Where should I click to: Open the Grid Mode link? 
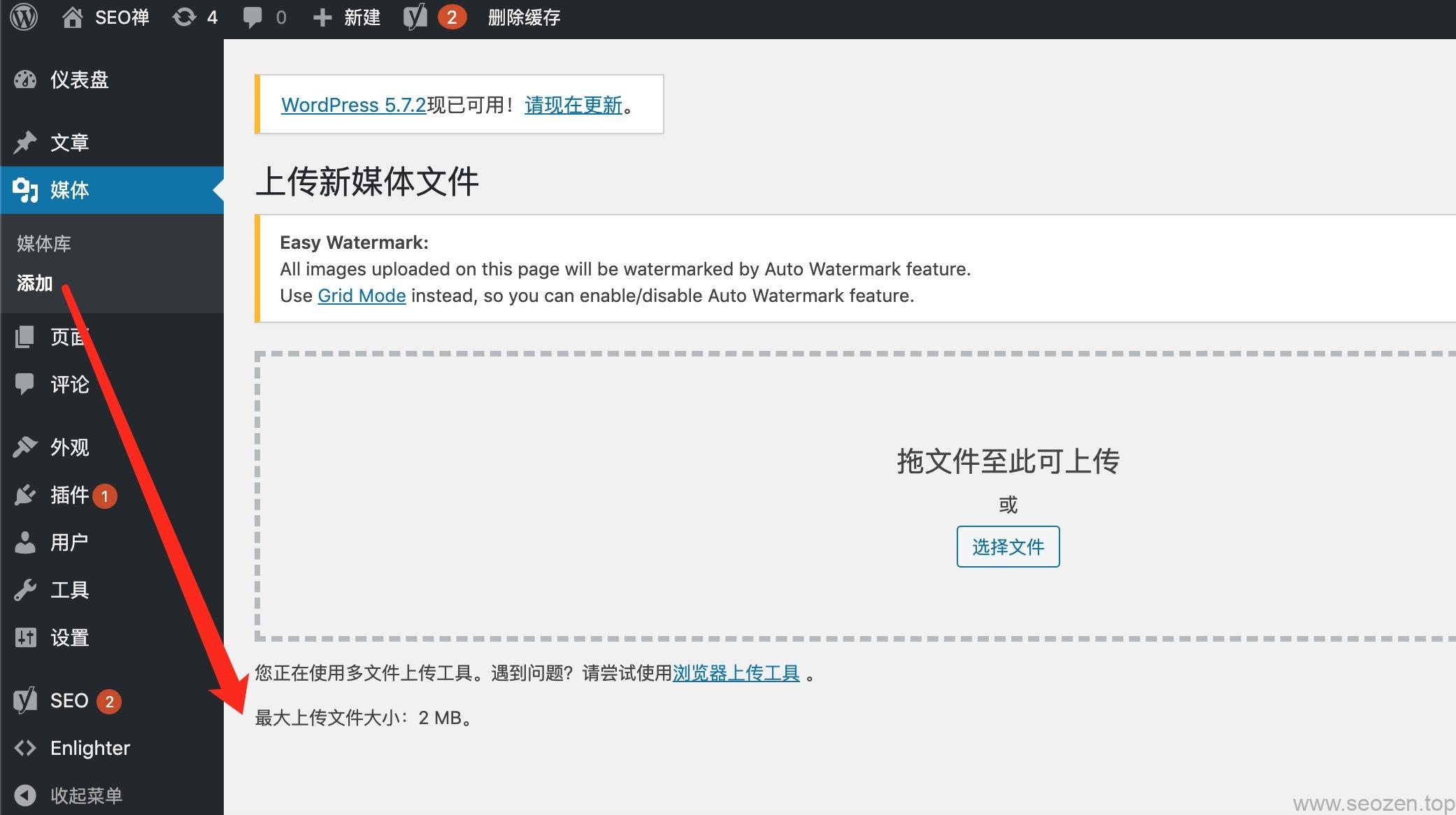click(362, 296)
